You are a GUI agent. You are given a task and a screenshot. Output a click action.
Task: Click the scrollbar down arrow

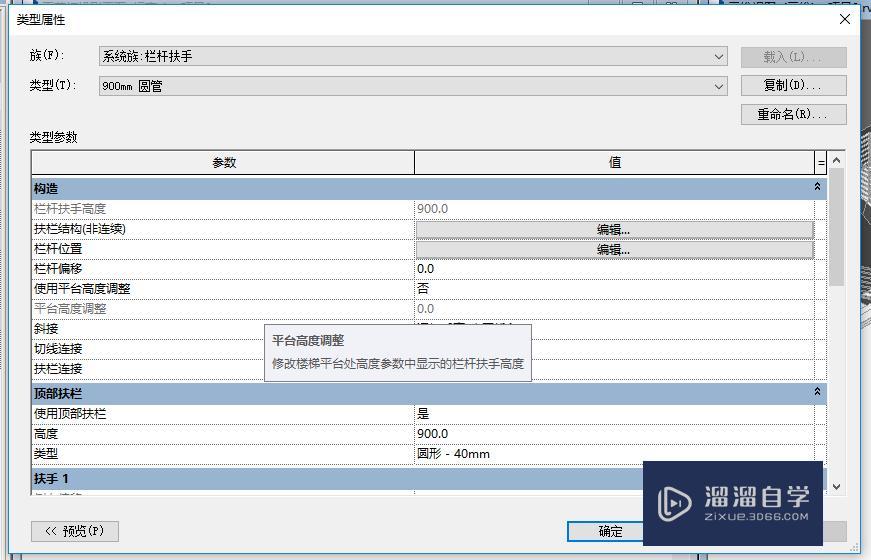[x=837, y=487]
